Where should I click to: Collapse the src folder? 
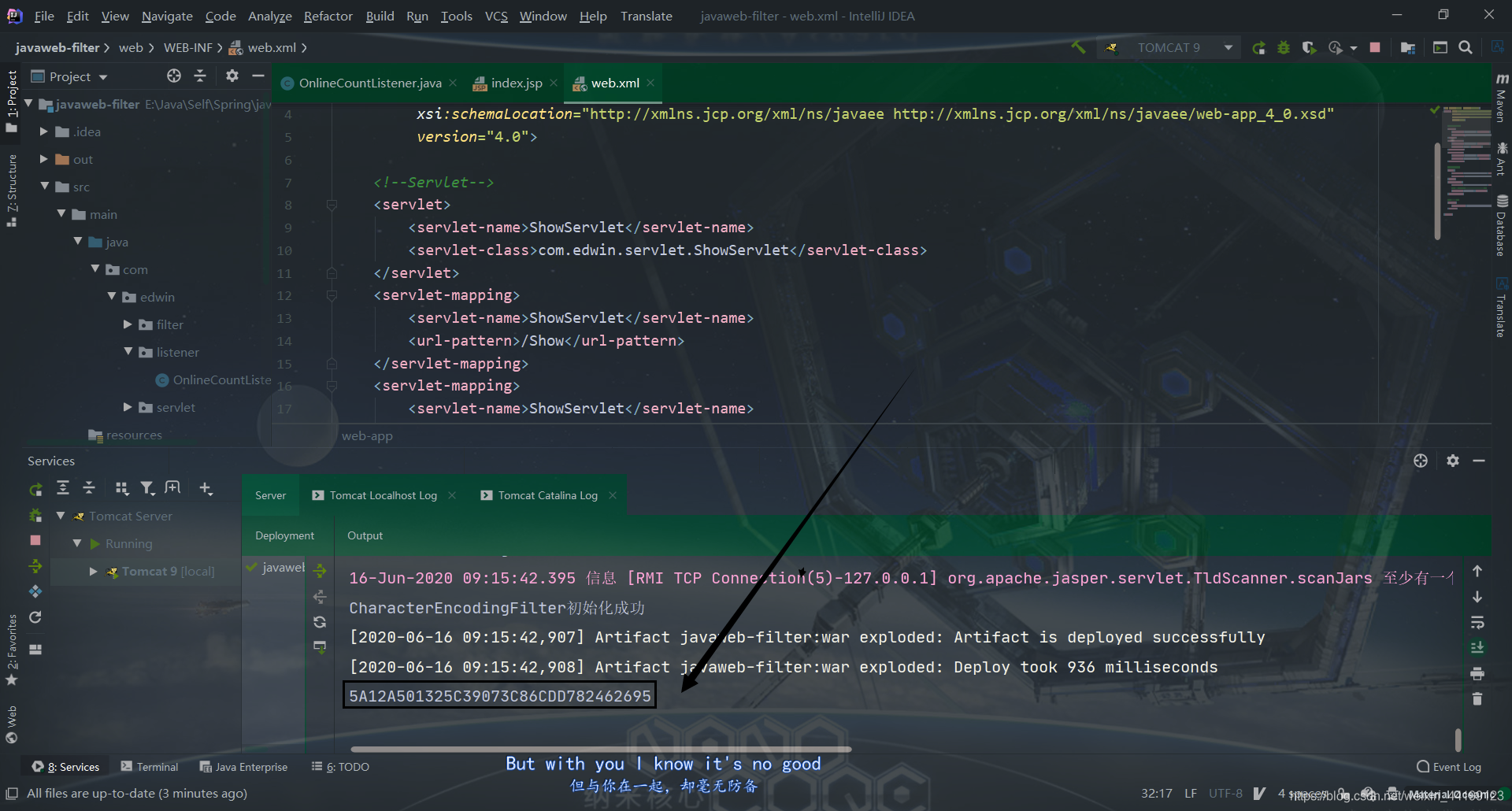[x=45, y=187]
